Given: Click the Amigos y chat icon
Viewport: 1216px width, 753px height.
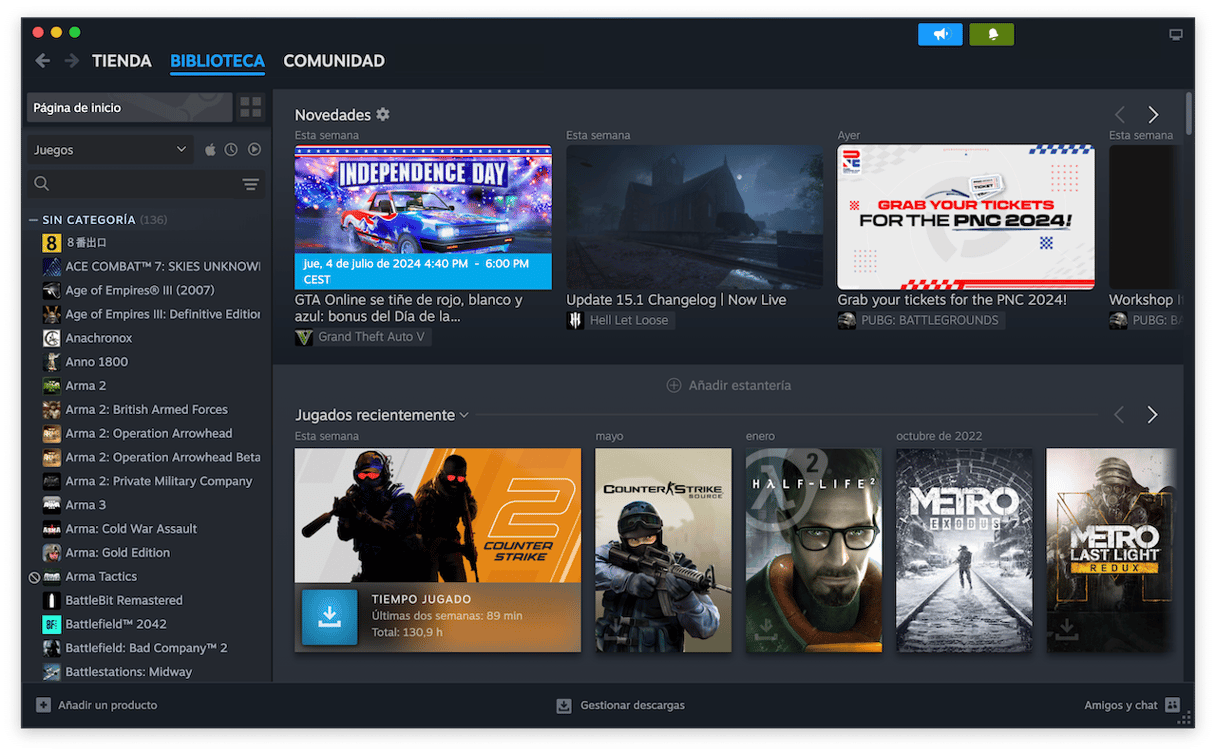Looking at the screenshot, I should [x=1173, y=705].
